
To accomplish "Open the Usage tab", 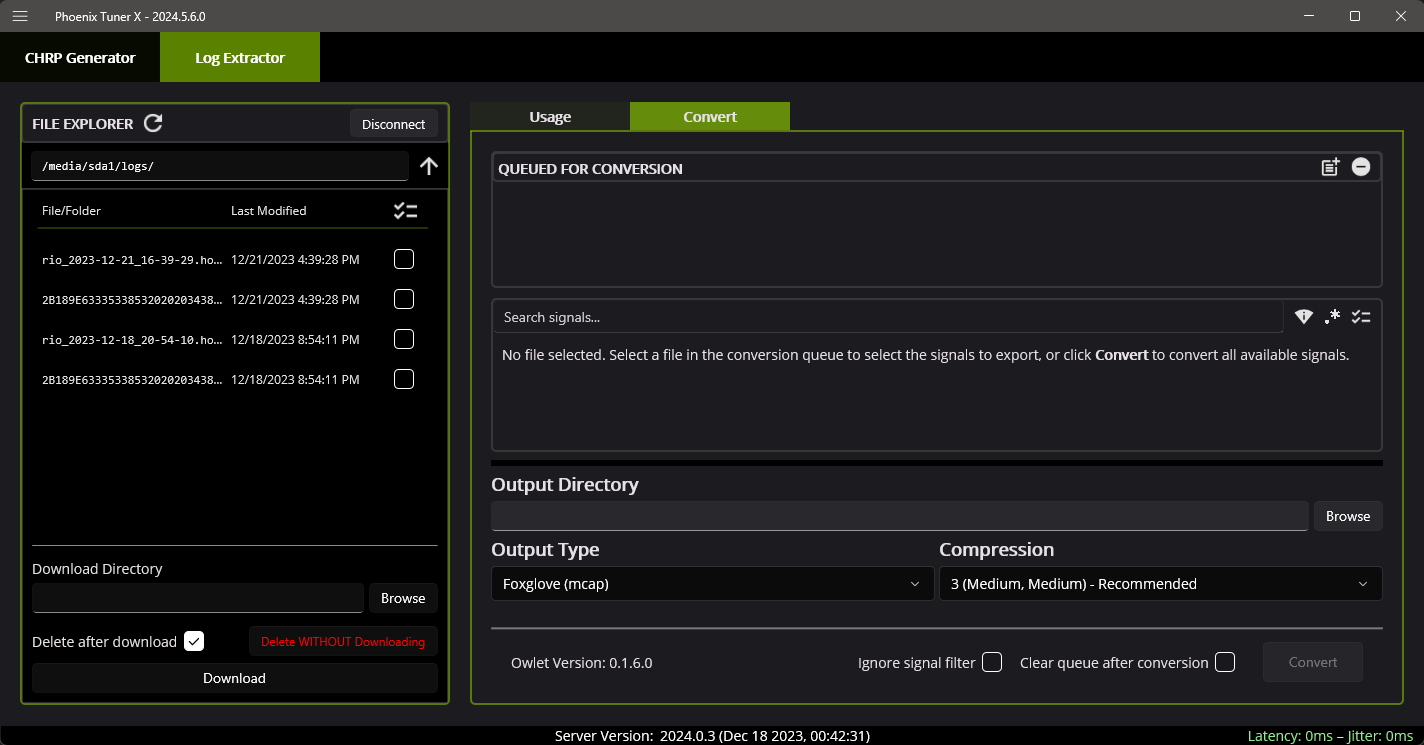I will click(550, 117).
